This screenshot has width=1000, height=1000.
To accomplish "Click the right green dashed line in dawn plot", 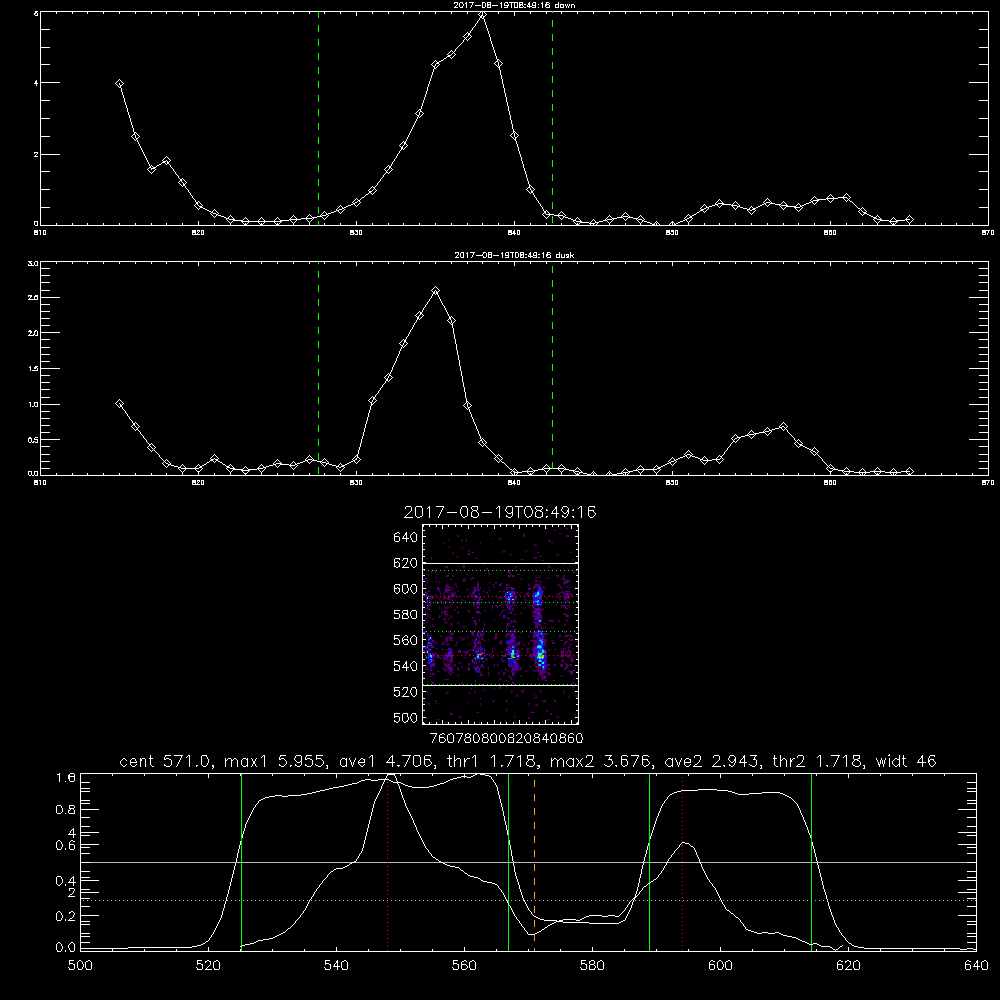I will pos(552,118).
